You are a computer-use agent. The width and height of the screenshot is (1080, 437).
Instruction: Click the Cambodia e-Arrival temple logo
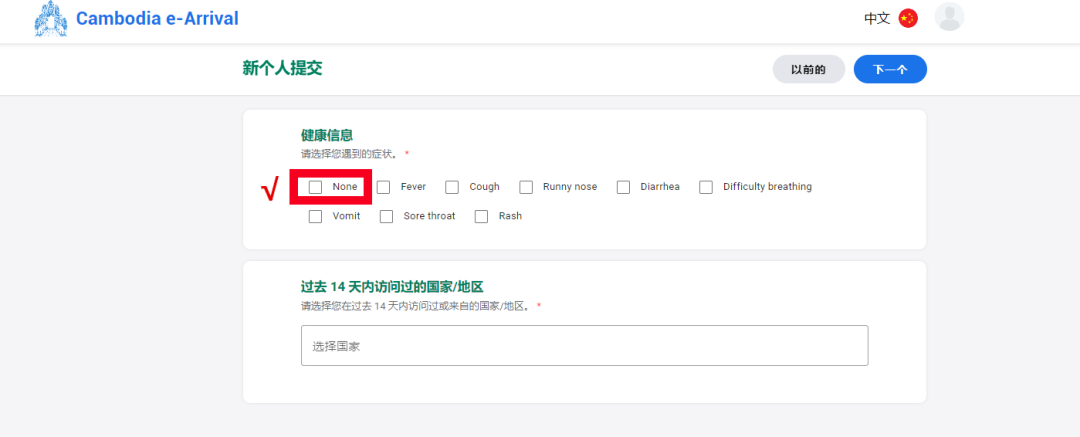(x=51, y=19)
